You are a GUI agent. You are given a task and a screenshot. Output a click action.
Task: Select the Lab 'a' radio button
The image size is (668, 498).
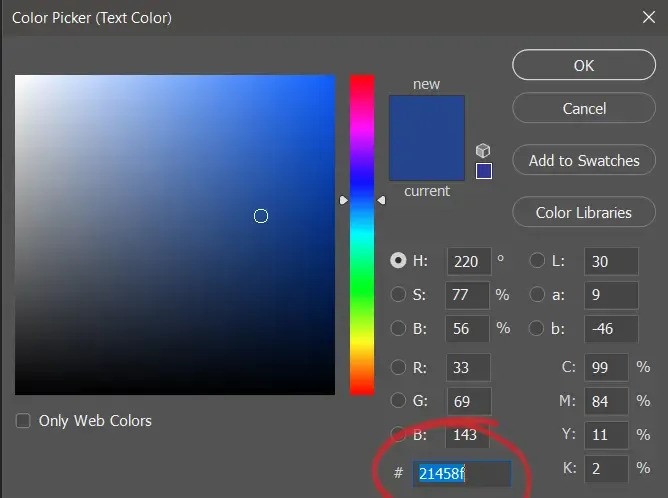point(537,295)
